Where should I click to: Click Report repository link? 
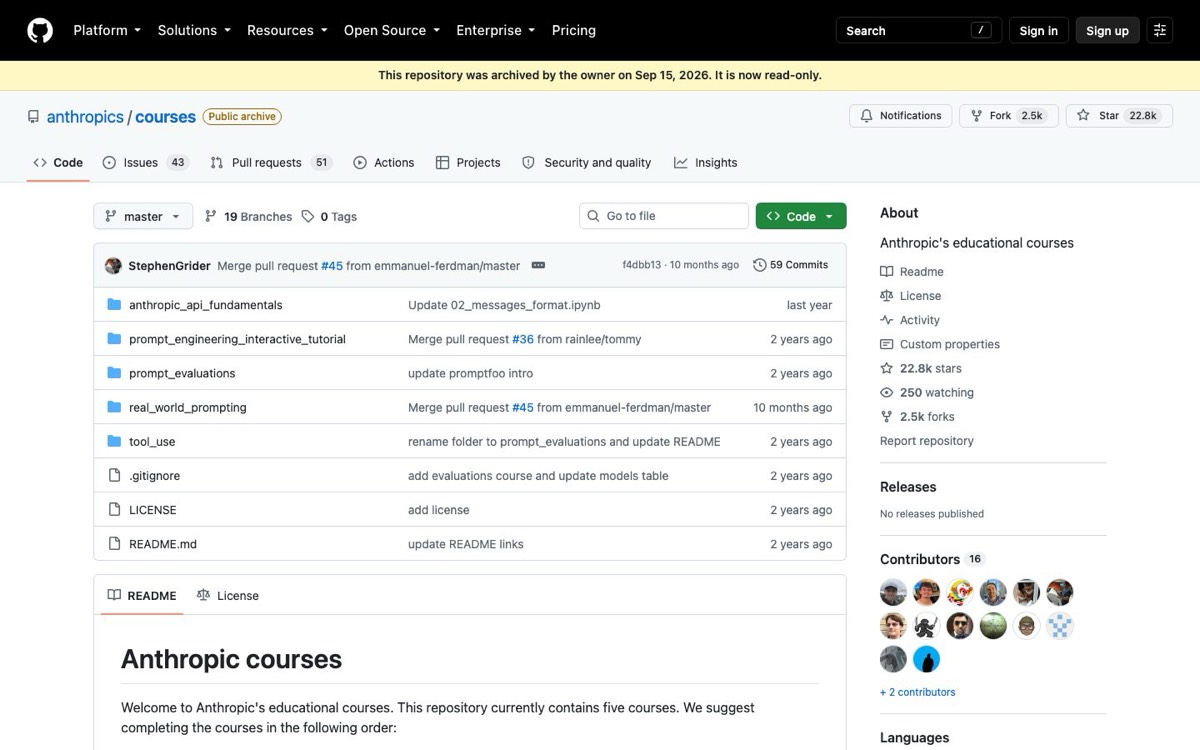click(x=927, y=441)
